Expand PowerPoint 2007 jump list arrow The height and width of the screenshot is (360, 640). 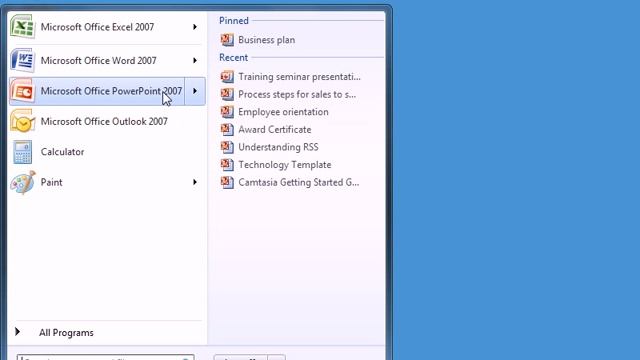[x=195, y=91]
